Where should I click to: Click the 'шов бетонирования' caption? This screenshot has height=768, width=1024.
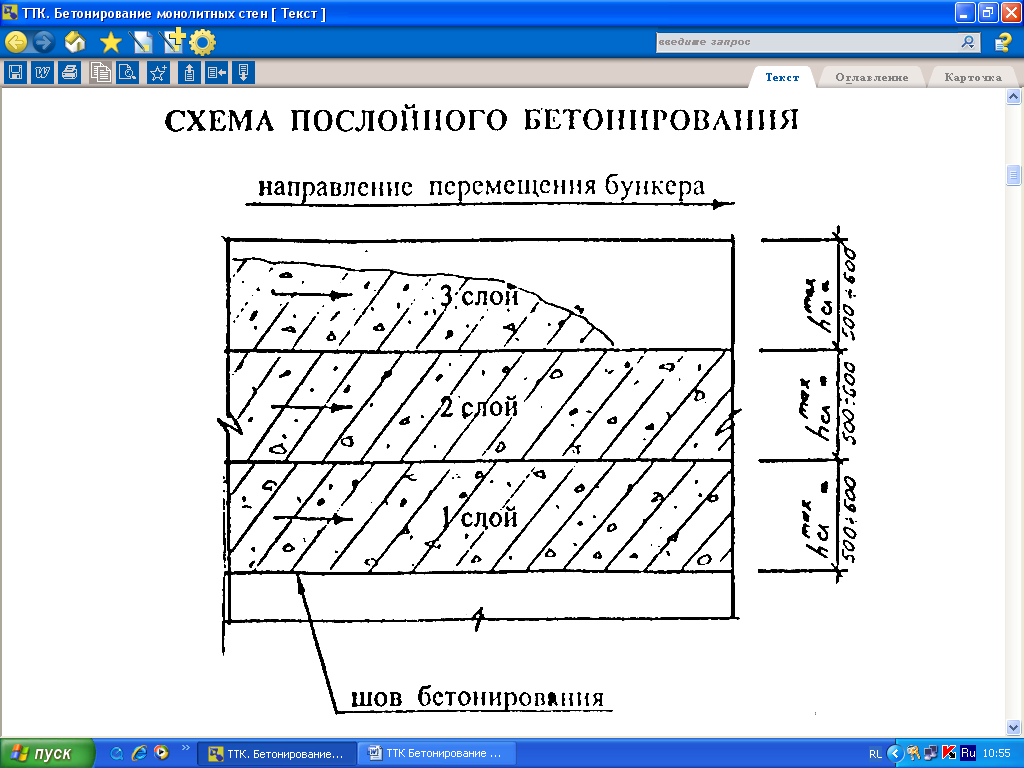(x=477, y=697)
